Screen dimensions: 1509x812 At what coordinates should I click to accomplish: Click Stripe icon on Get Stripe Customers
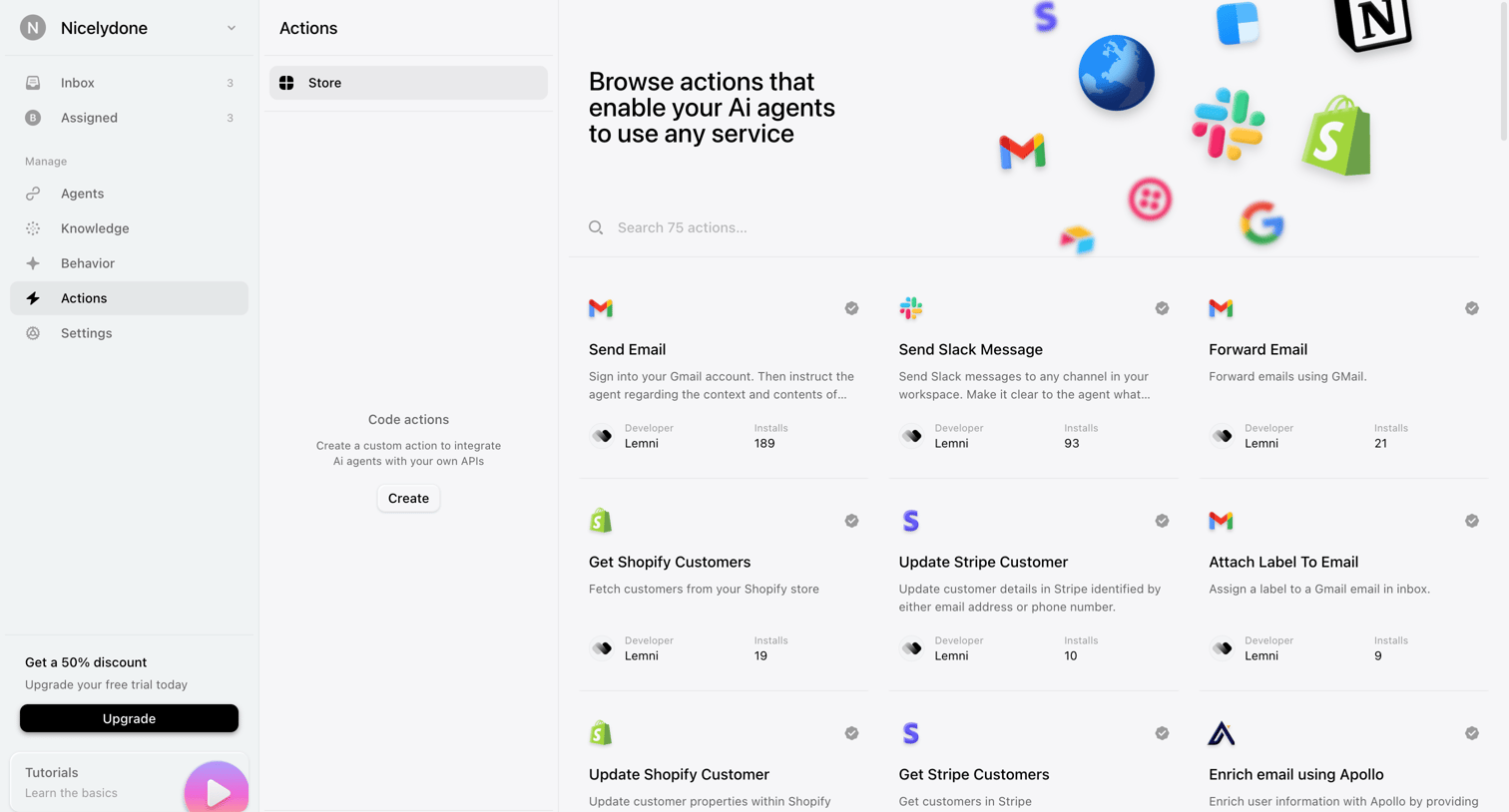tap(911, 733)
